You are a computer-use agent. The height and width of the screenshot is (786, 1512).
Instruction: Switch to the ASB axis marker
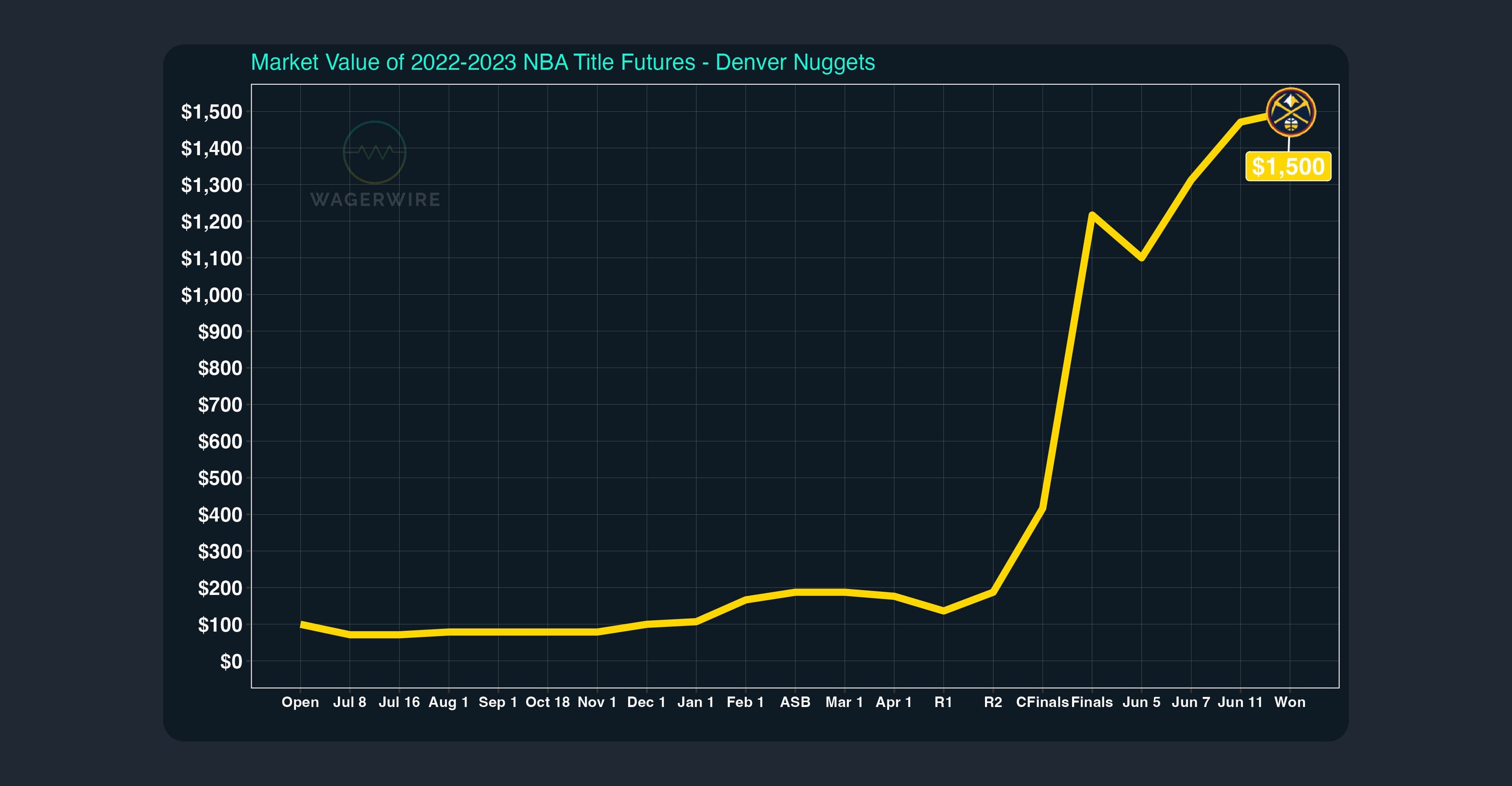[795, 702]
